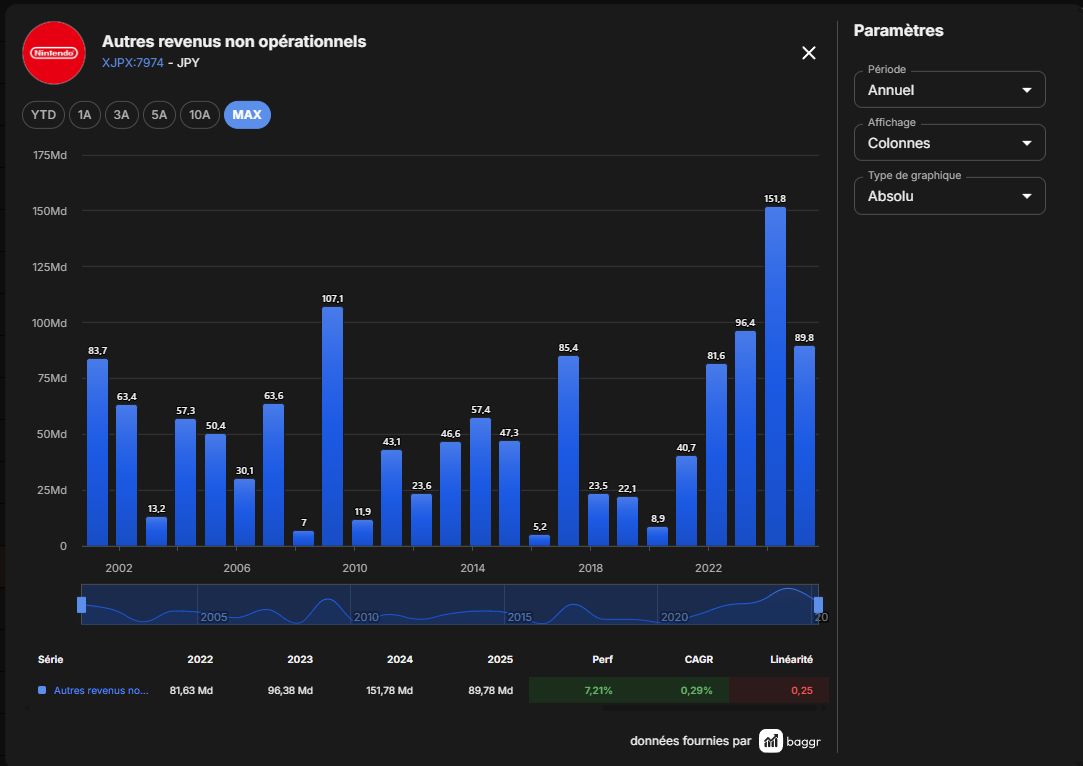Switch to the 10A range

point(200,115)
